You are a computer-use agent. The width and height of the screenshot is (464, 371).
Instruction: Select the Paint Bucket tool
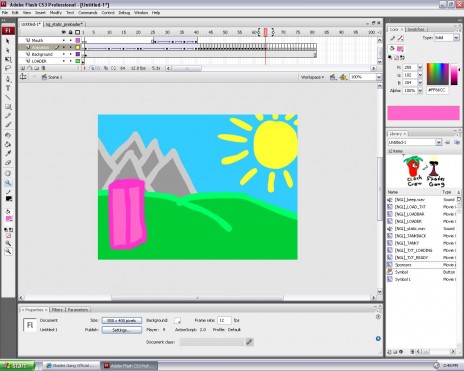8,144
